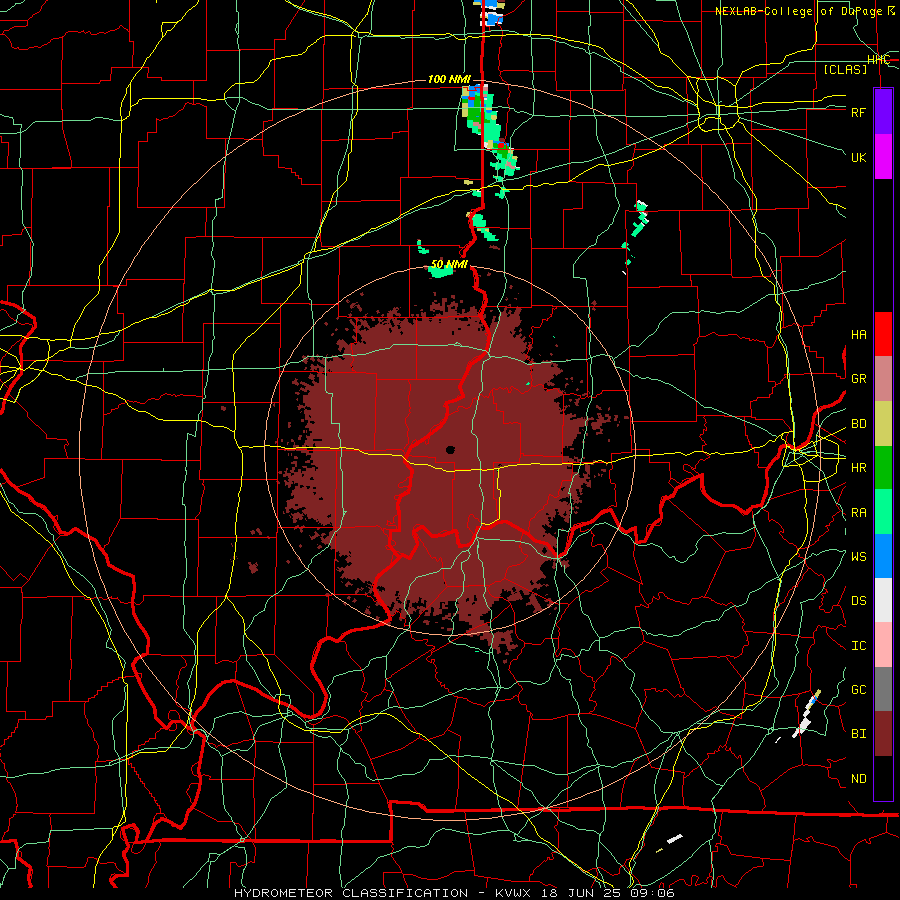
Task: Click the BD legend label
Action: pos(859,424)
